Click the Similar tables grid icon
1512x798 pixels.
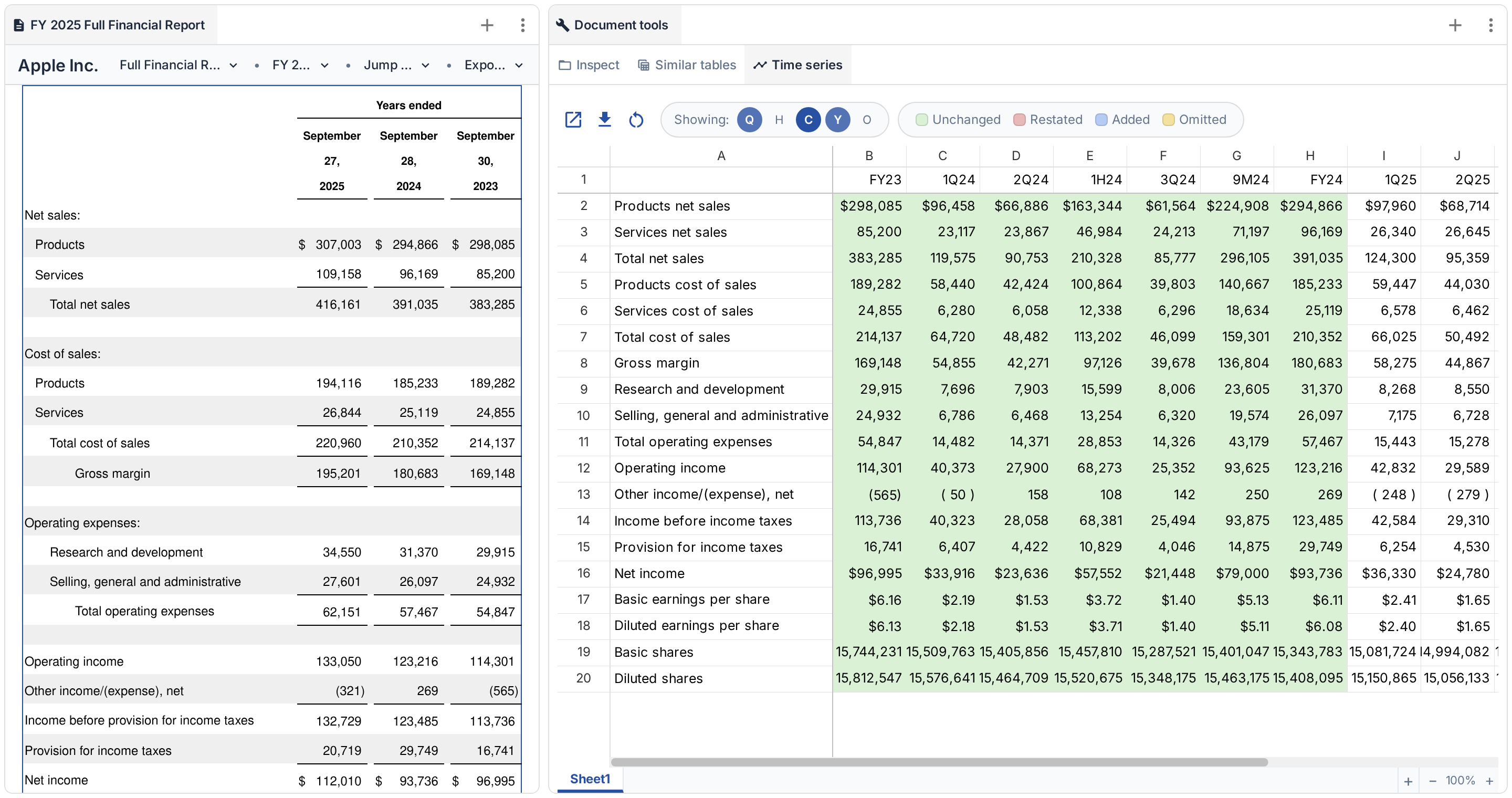tap(643, 65)
